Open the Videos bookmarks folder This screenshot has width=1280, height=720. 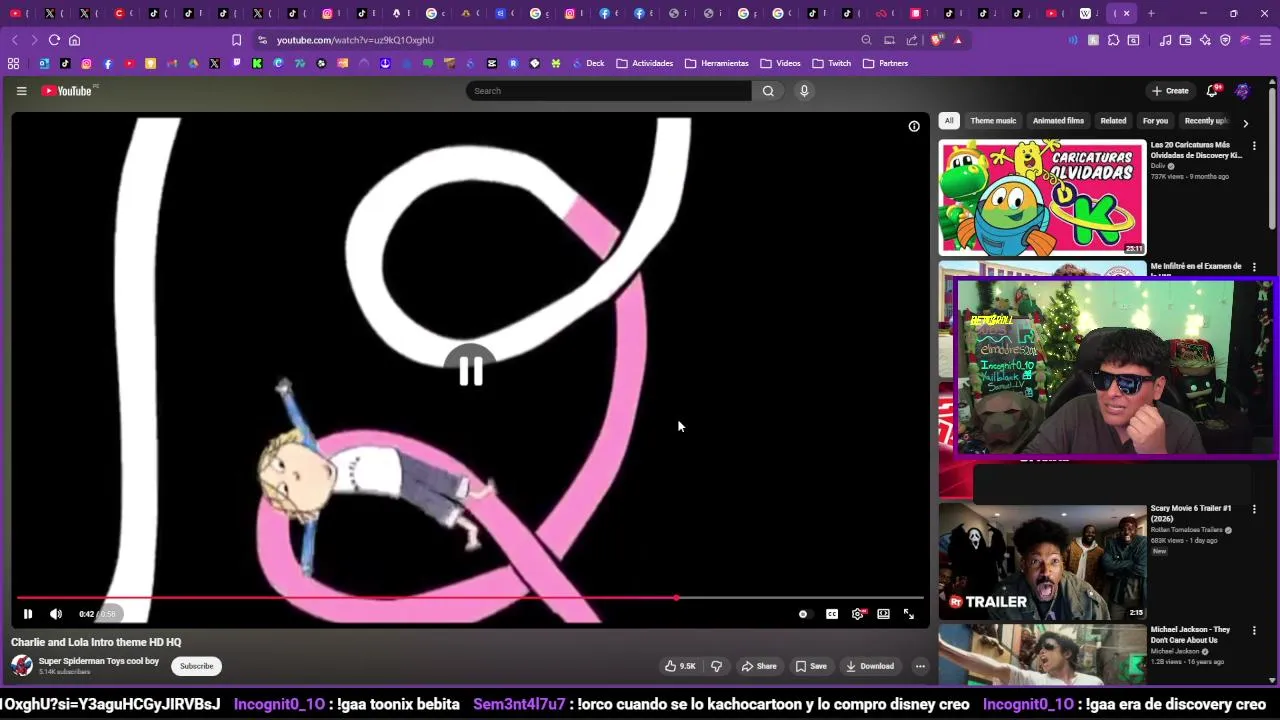pyautogui.click(x=781, y=63)
